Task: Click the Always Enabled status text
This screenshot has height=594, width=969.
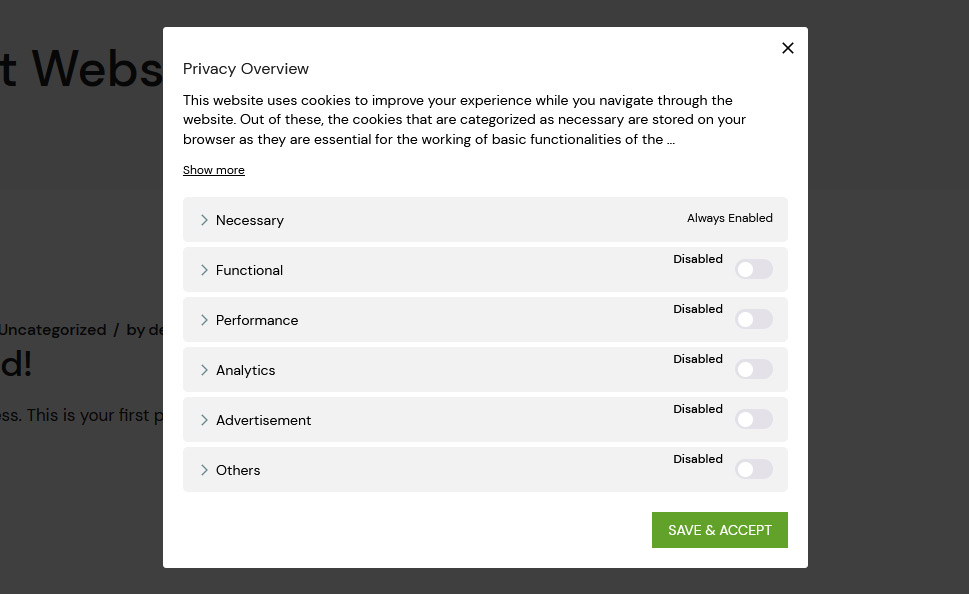Action: [x=729, y=218]
